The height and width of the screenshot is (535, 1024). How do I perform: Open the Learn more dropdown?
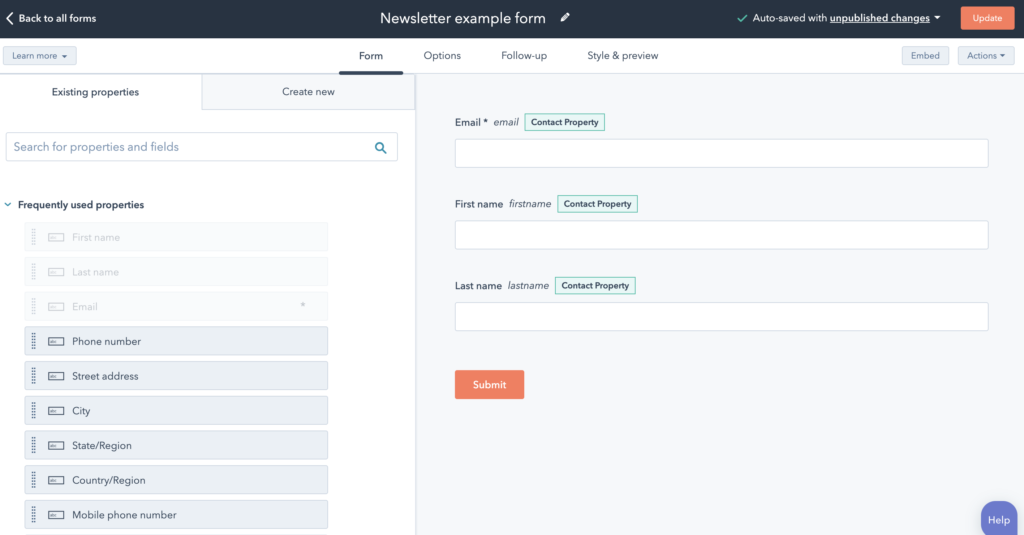click(x=39, y=56)
